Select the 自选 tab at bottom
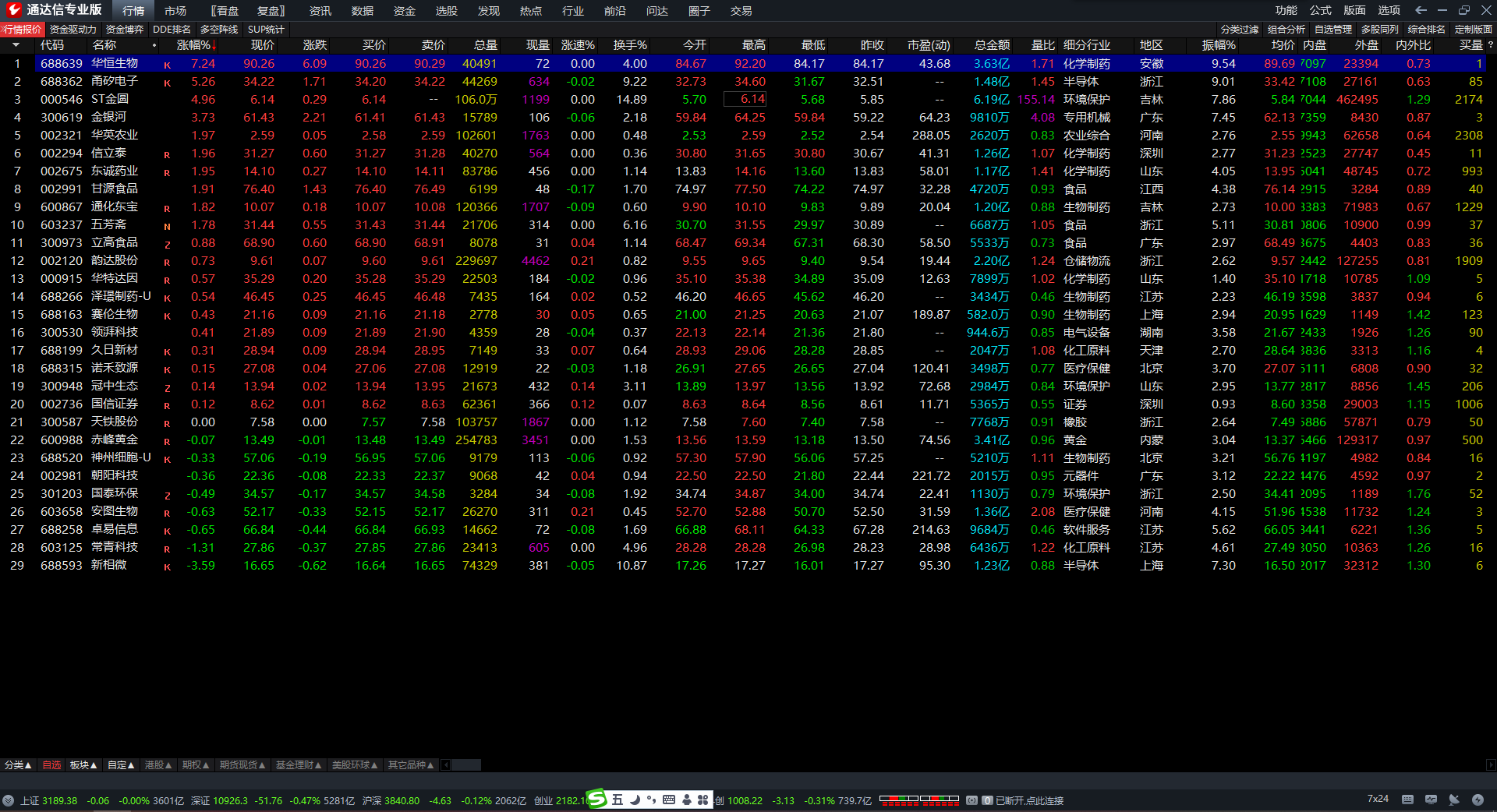The width and height of the screenshot is (1497, 812). [x=51, y=765]
